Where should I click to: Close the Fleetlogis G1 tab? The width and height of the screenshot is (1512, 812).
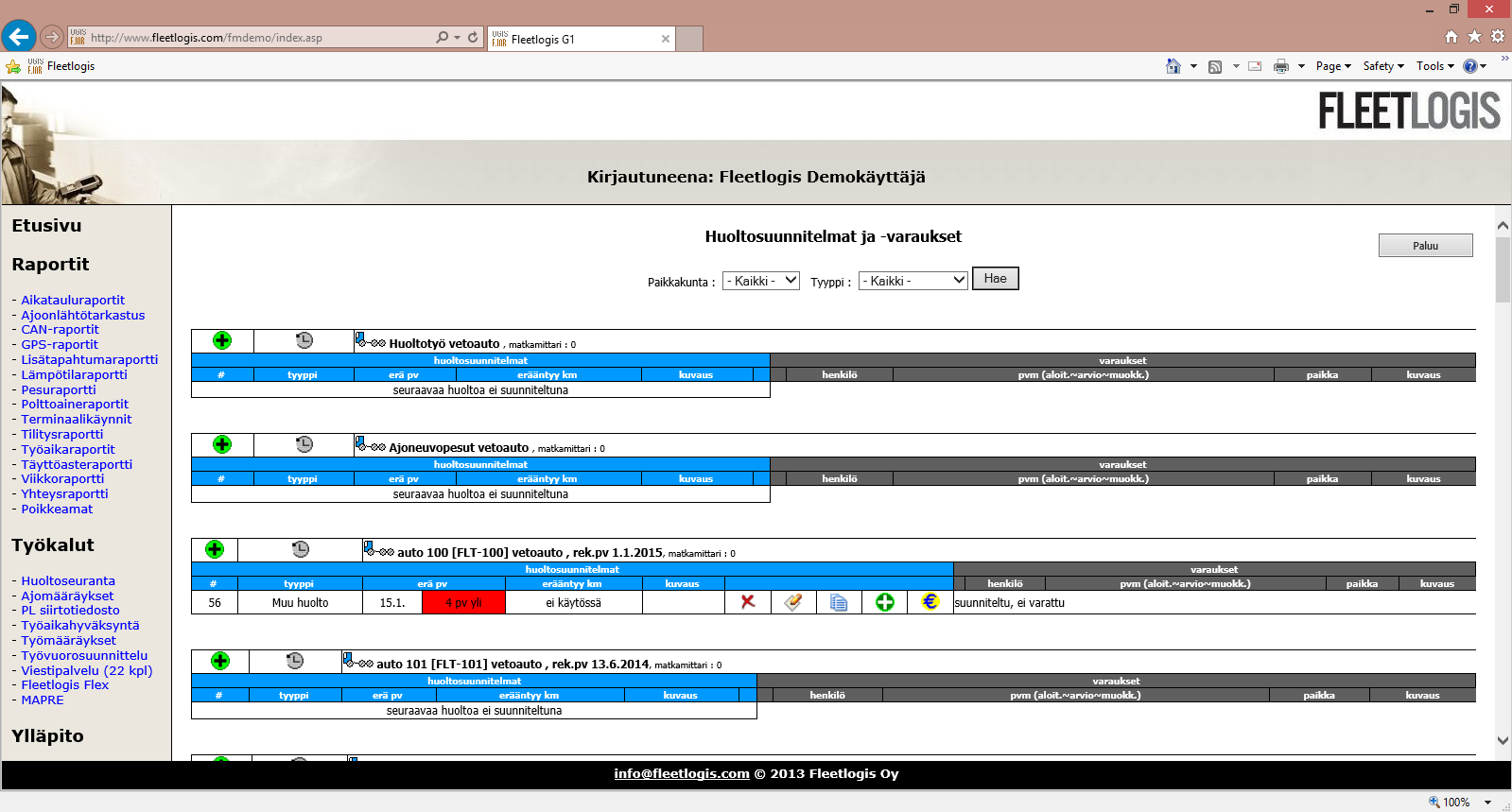click(x=666, y=39)
